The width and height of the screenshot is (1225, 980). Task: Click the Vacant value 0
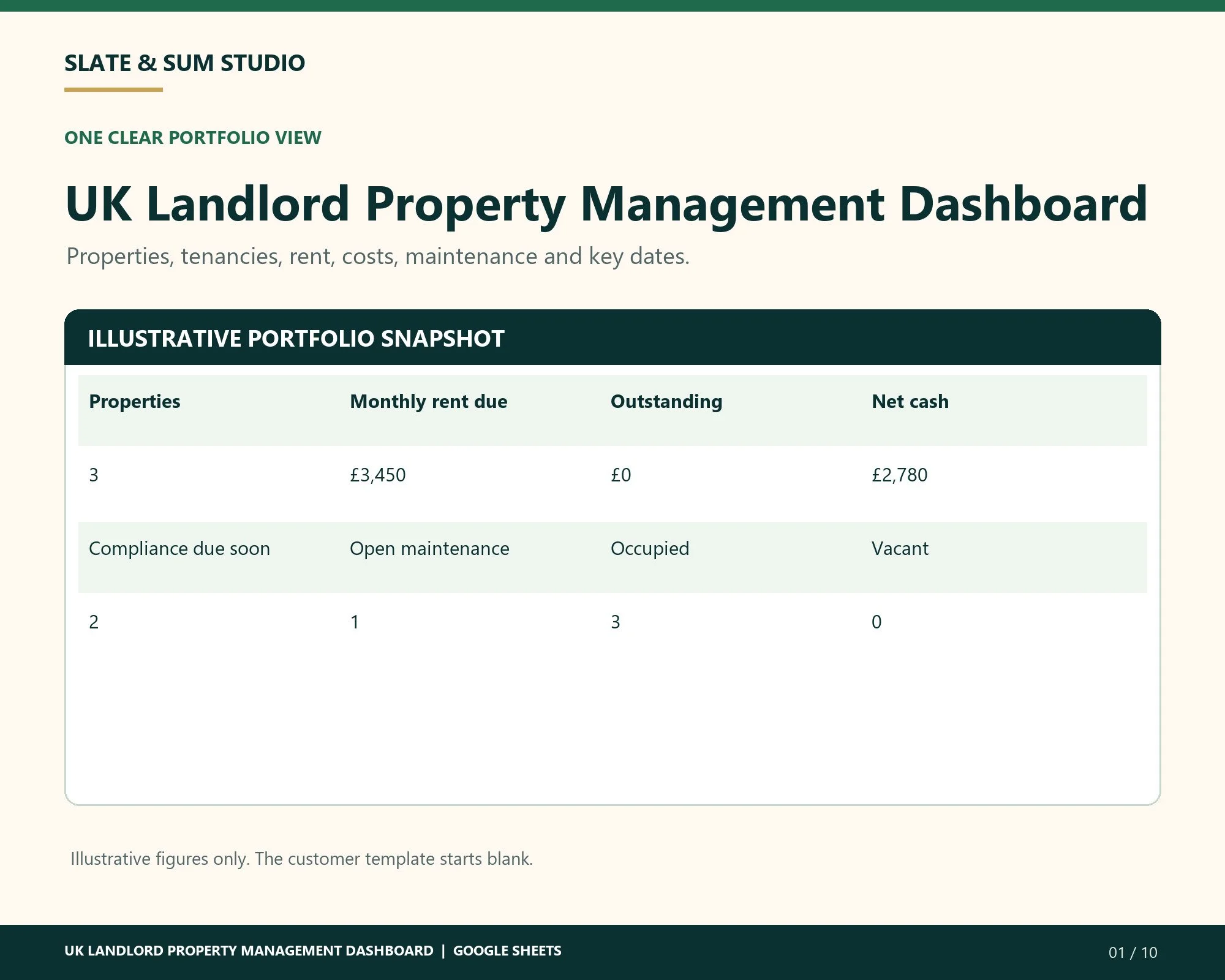876,622
